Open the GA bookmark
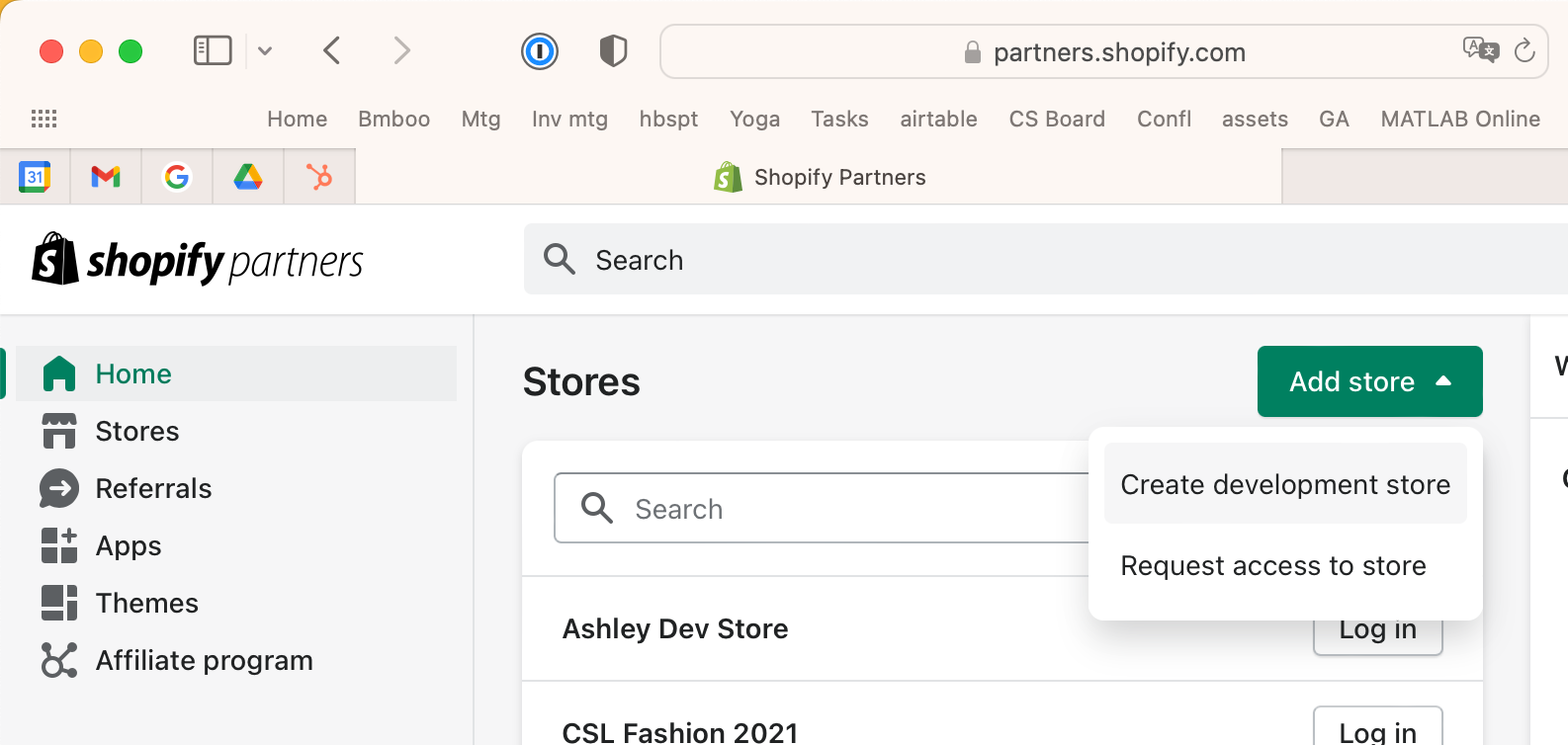The width and height of the screenshot is (1568, 745). 1334,120
